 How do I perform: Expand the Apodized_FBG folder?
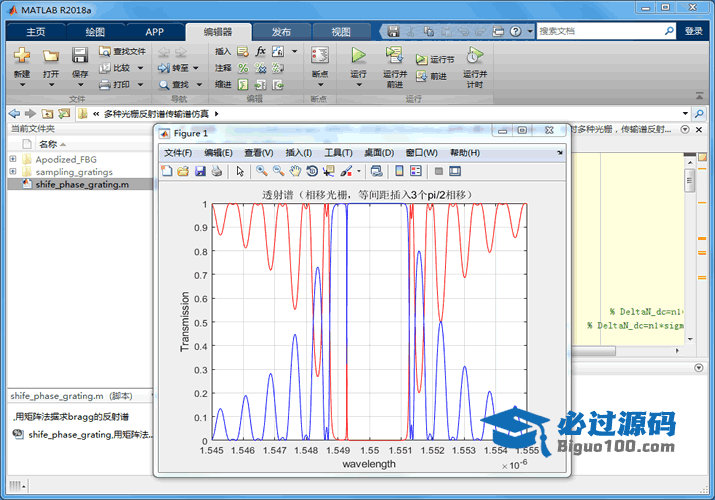(13, 159)
